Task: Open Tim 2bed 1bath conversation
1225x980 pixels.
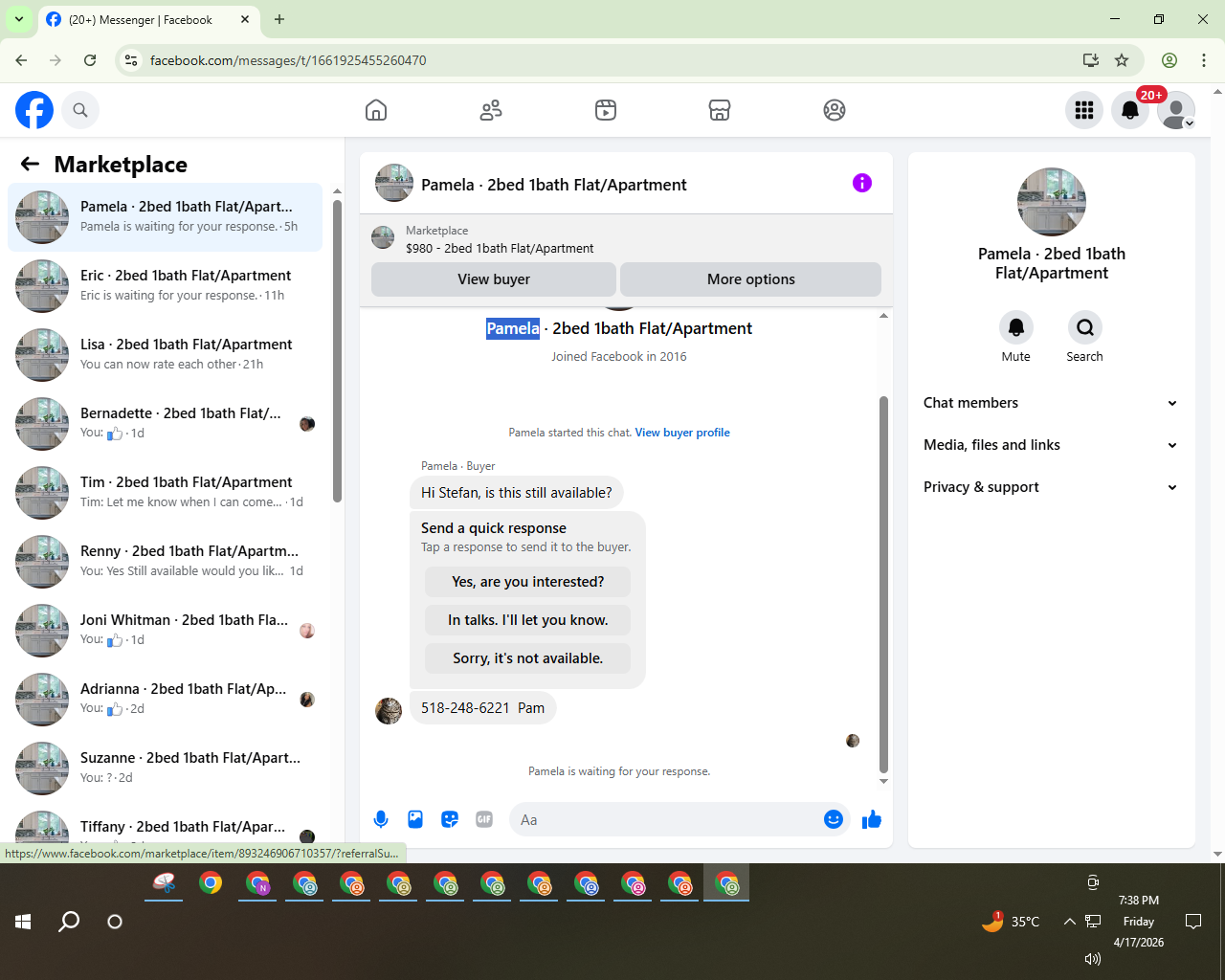Action: pyautogui.click(x=165, y=493)
